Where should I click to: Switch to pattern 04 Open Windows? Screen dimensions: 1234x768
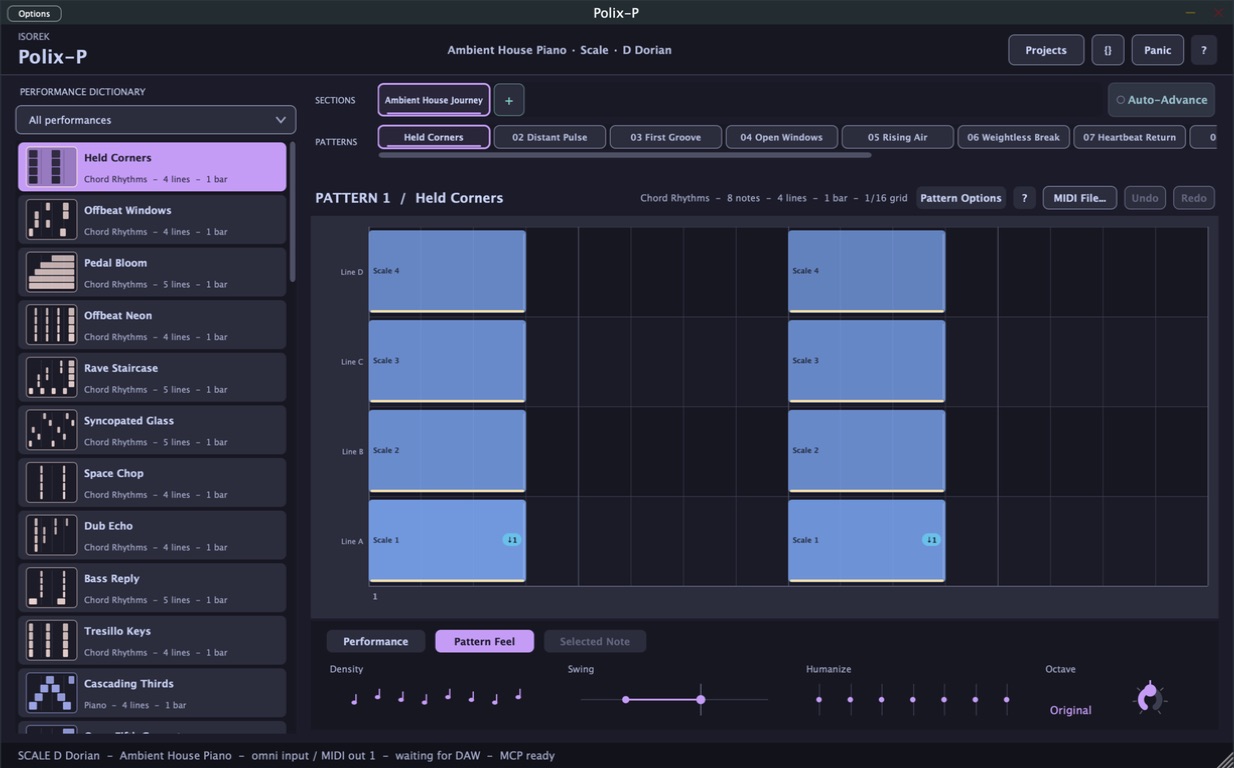(782, 137)
